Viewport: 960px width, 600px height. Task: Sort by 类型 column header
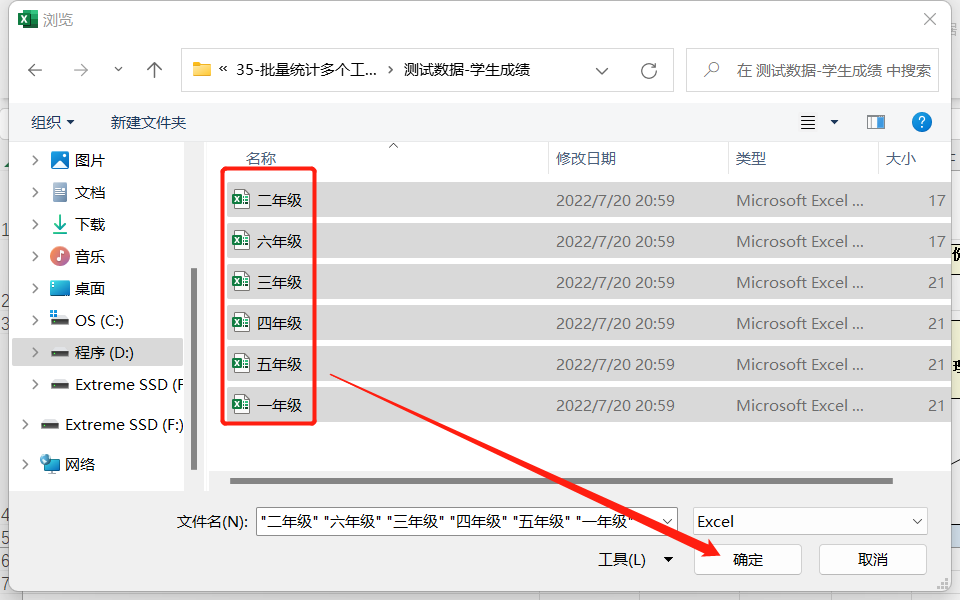[x=751, y=159]
